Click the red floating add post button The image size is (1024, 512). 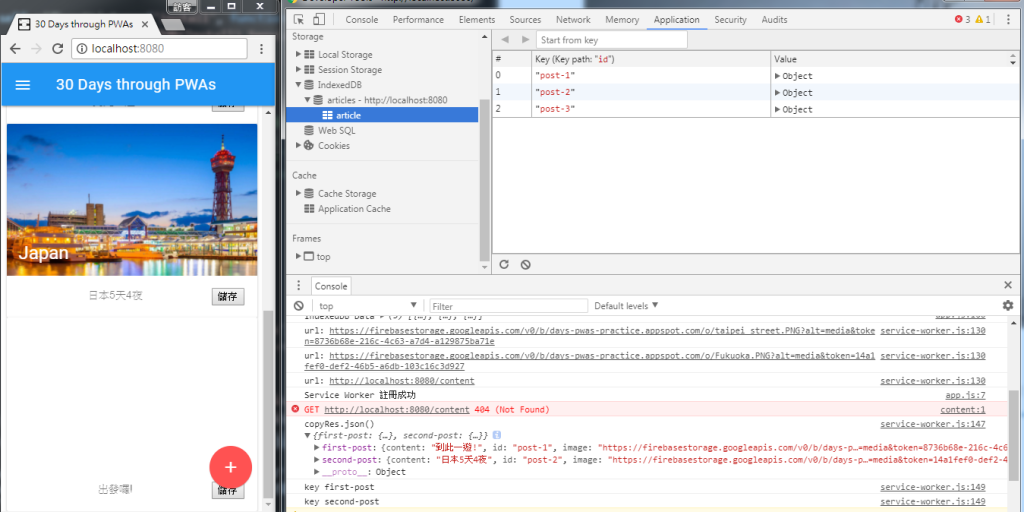230,467
